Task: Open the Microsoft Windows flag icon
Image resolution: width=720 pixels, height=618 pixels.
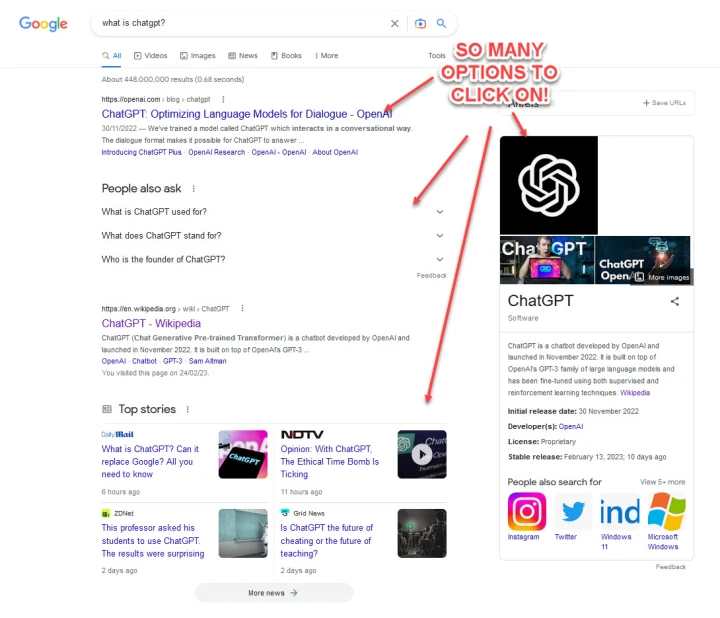Action: click(x=667, y=511)
